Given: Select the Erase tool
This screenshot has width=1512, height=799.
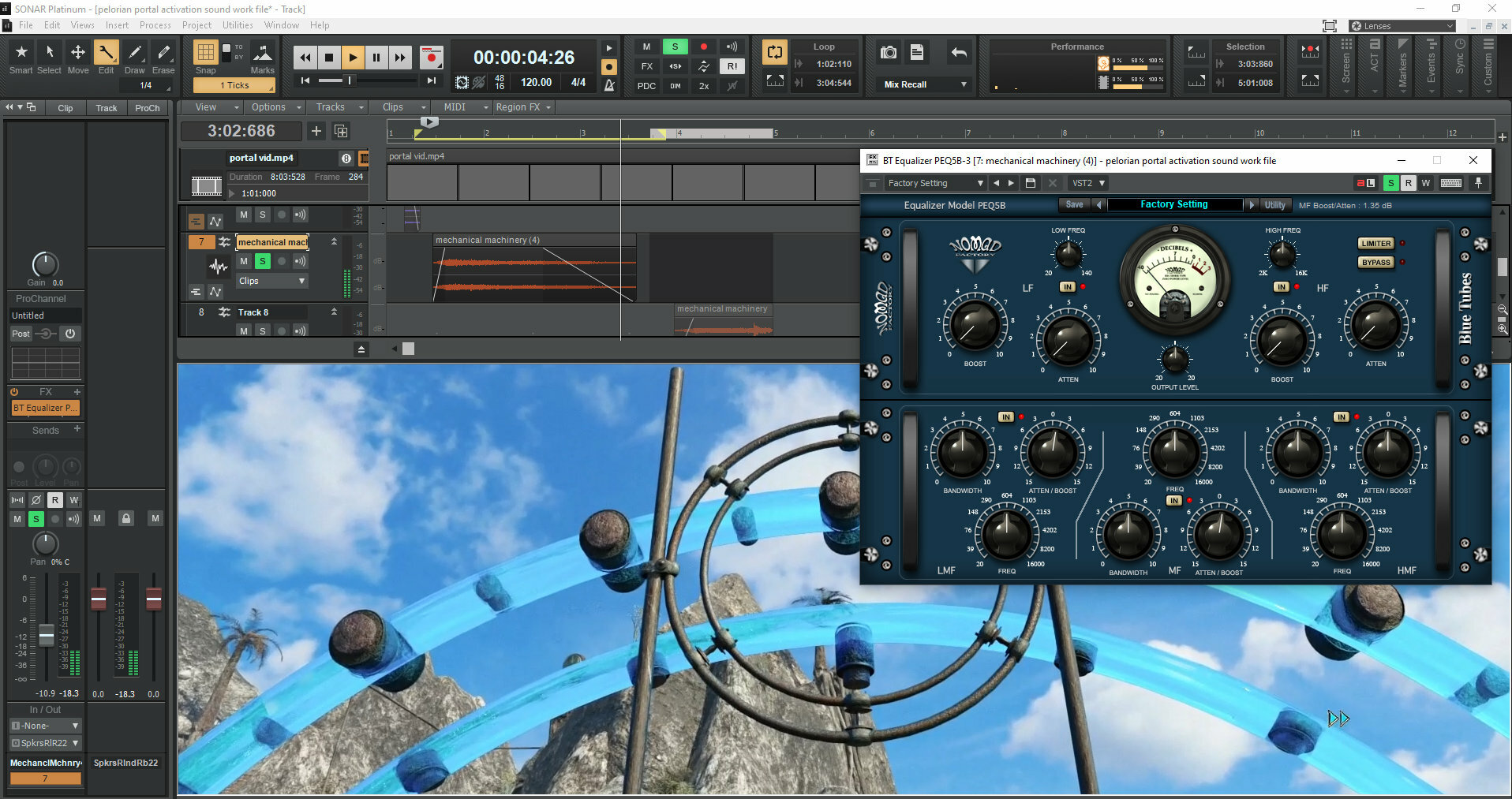Looking at the screenshot, I should (163, 52).
